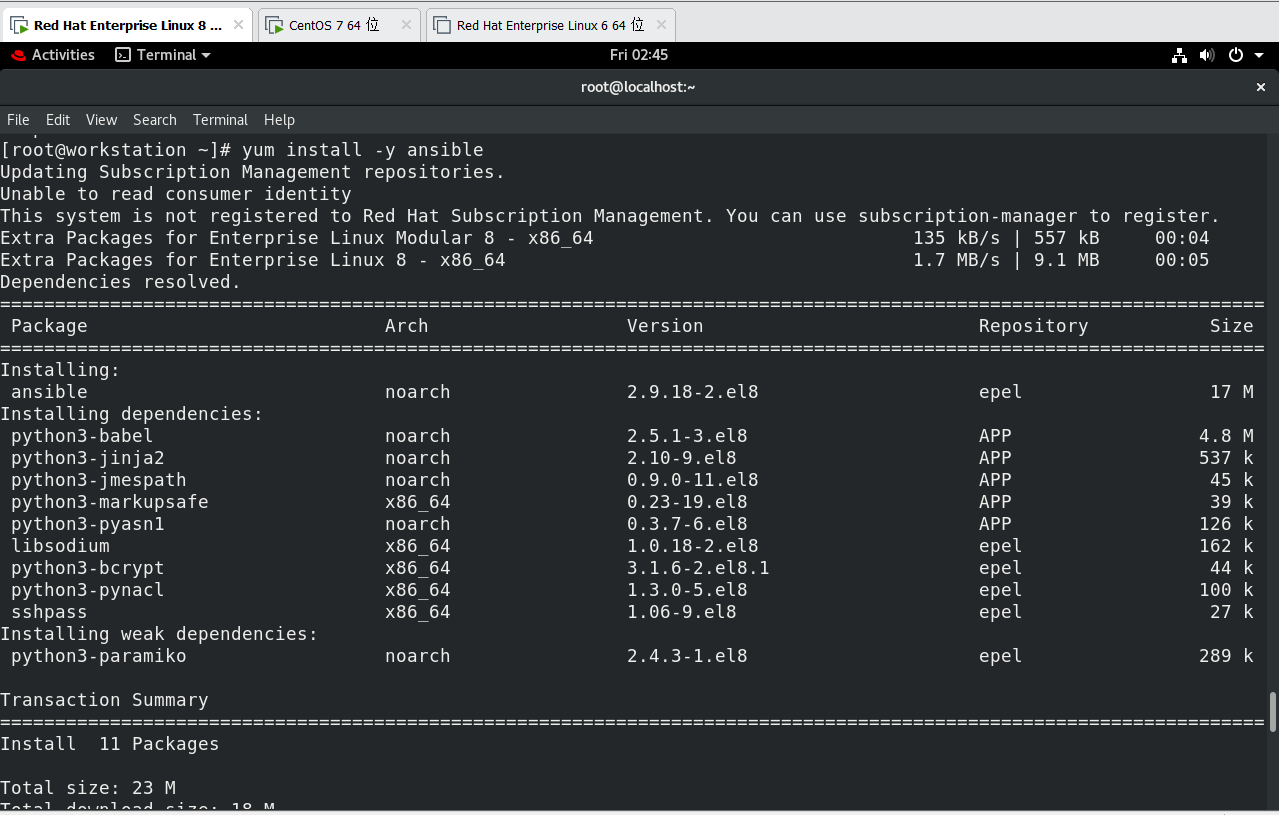The image size is (1279, 815).
Task: Click the 'ansible' package row name
Action: (x=49, y=392)
